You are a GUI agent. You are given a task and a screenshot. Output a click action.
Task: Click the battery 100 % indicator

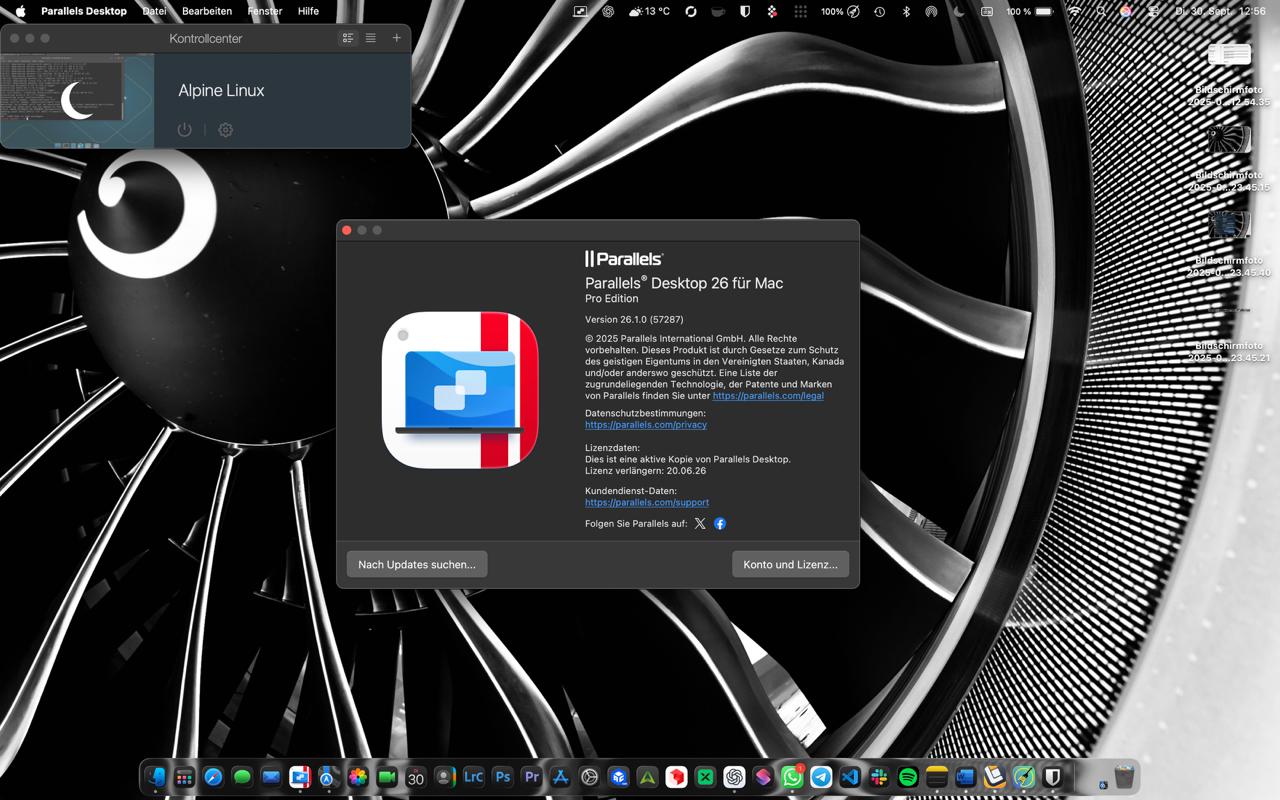pyautogui.click(x=1030, y=11)
